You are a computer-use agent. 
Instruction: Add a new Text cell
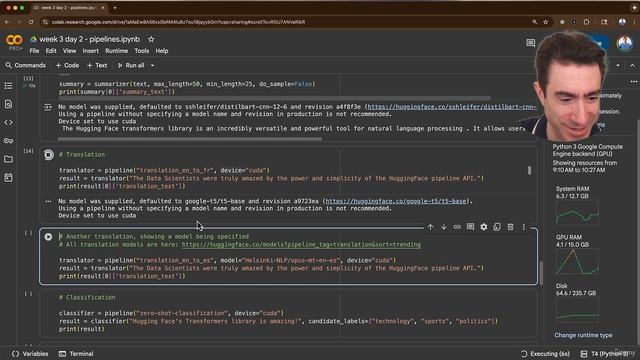click(x=97, y=65)
